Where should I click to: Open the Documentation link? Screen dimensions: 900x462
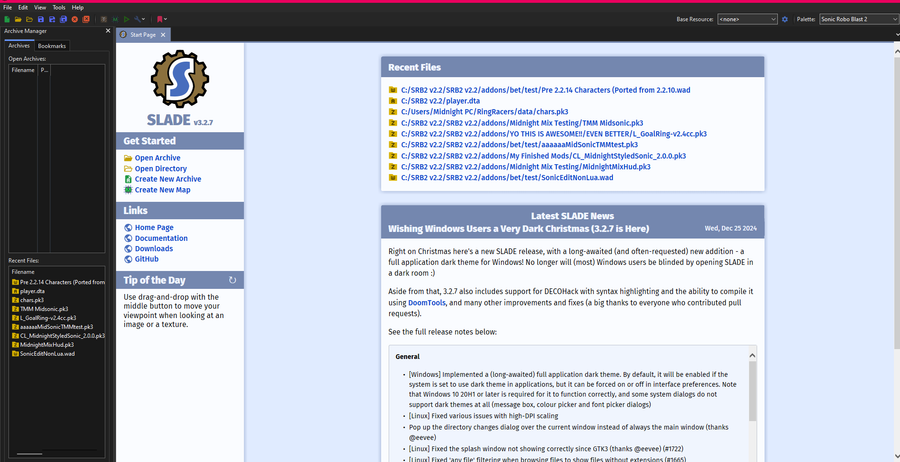[x=161, y=238]
